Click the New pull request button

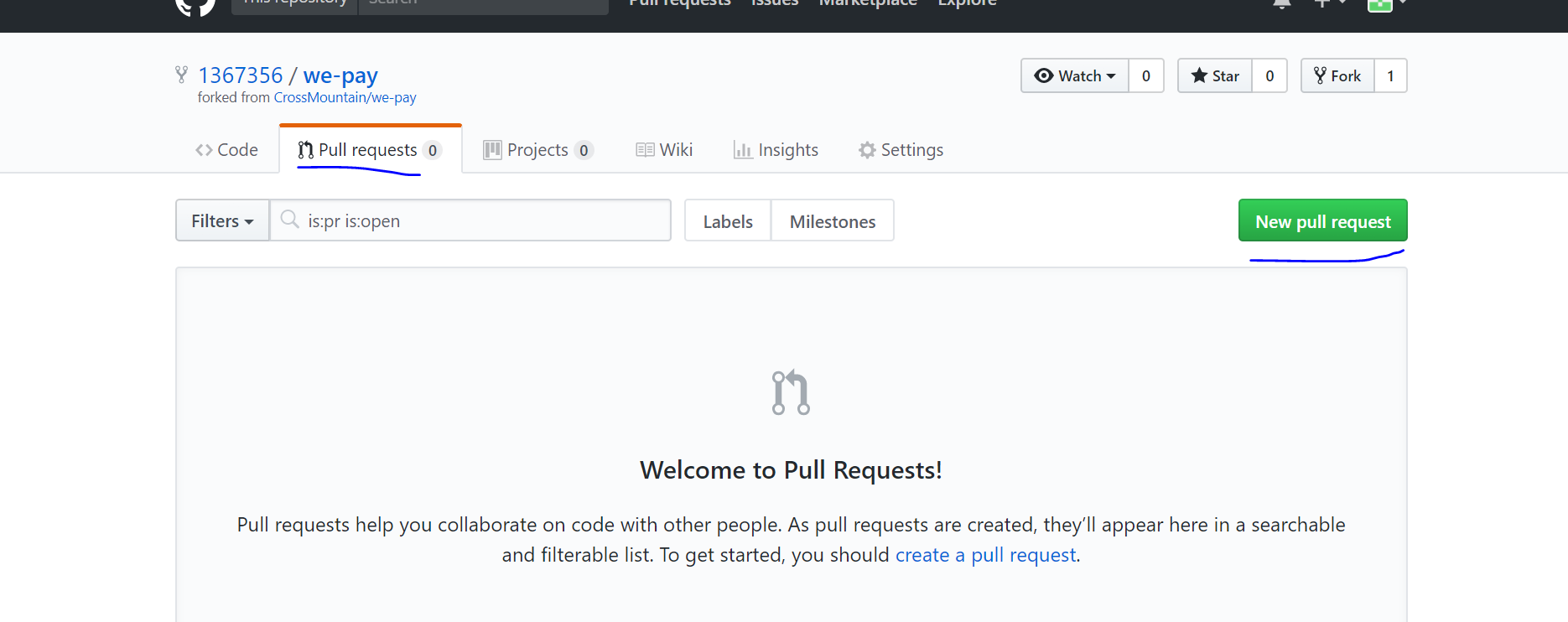pos(1323,221)
